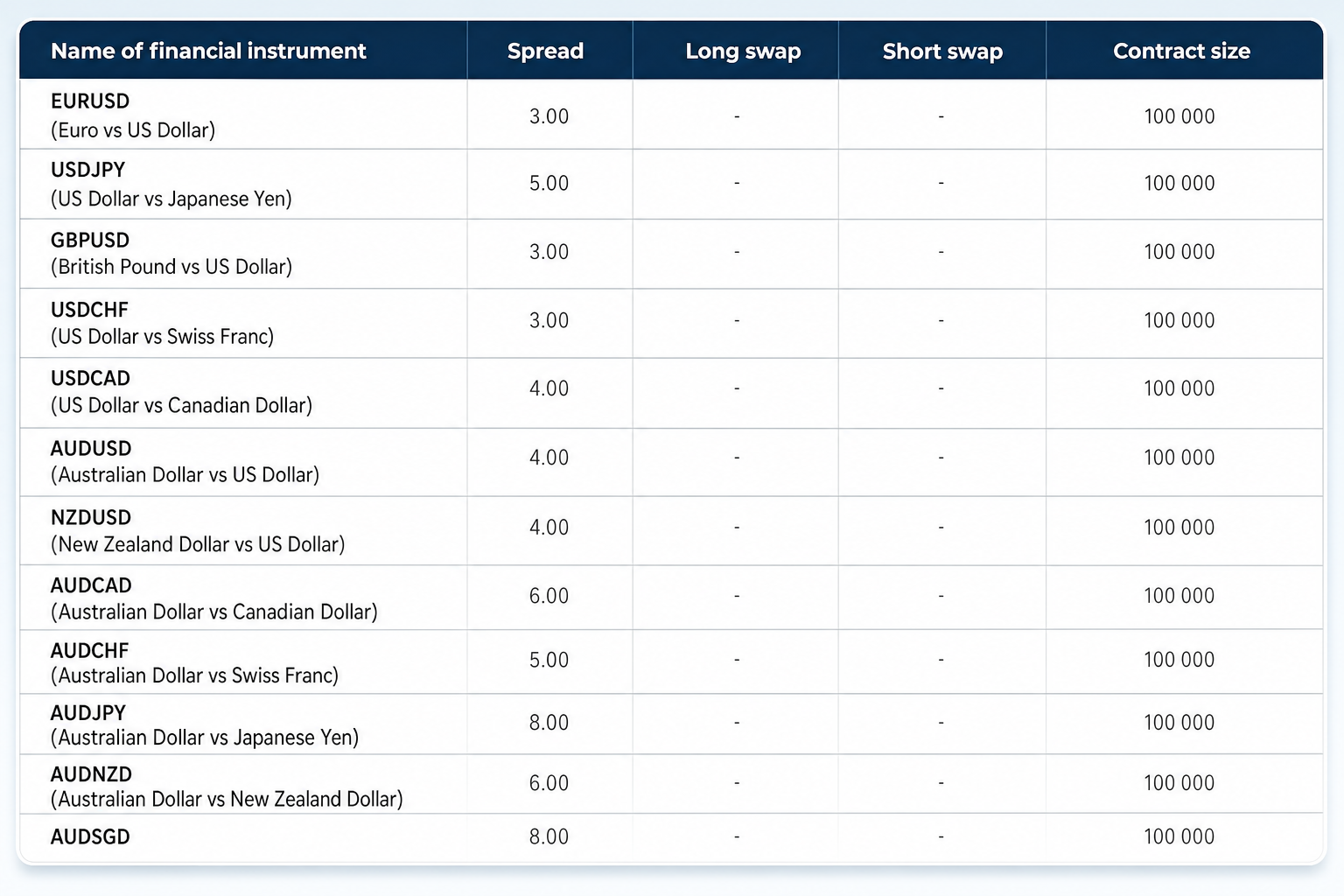Image resolution: width=1344 pixels, height=896 pixels.
Task: Click the USDCAD spread value 4.00
Action: (x=549, y=388)
